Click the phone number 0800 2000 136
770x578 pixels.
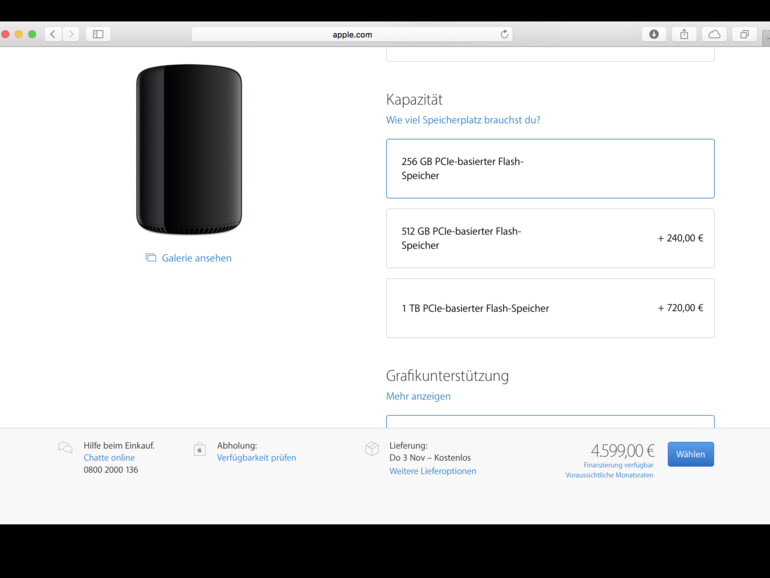[110, 469]
